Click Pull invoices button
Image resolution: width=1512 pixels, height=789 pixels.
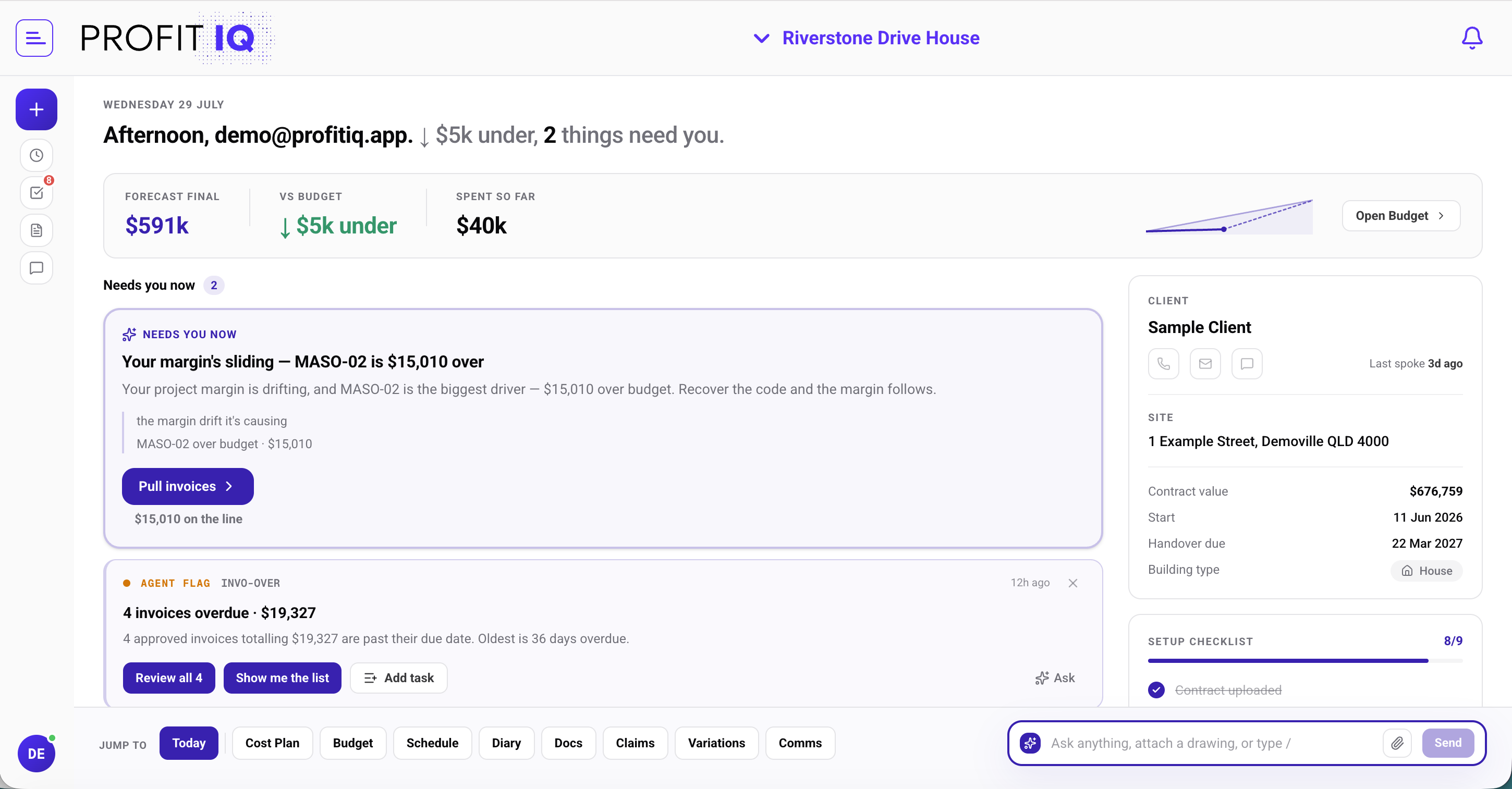click(188, 486)
